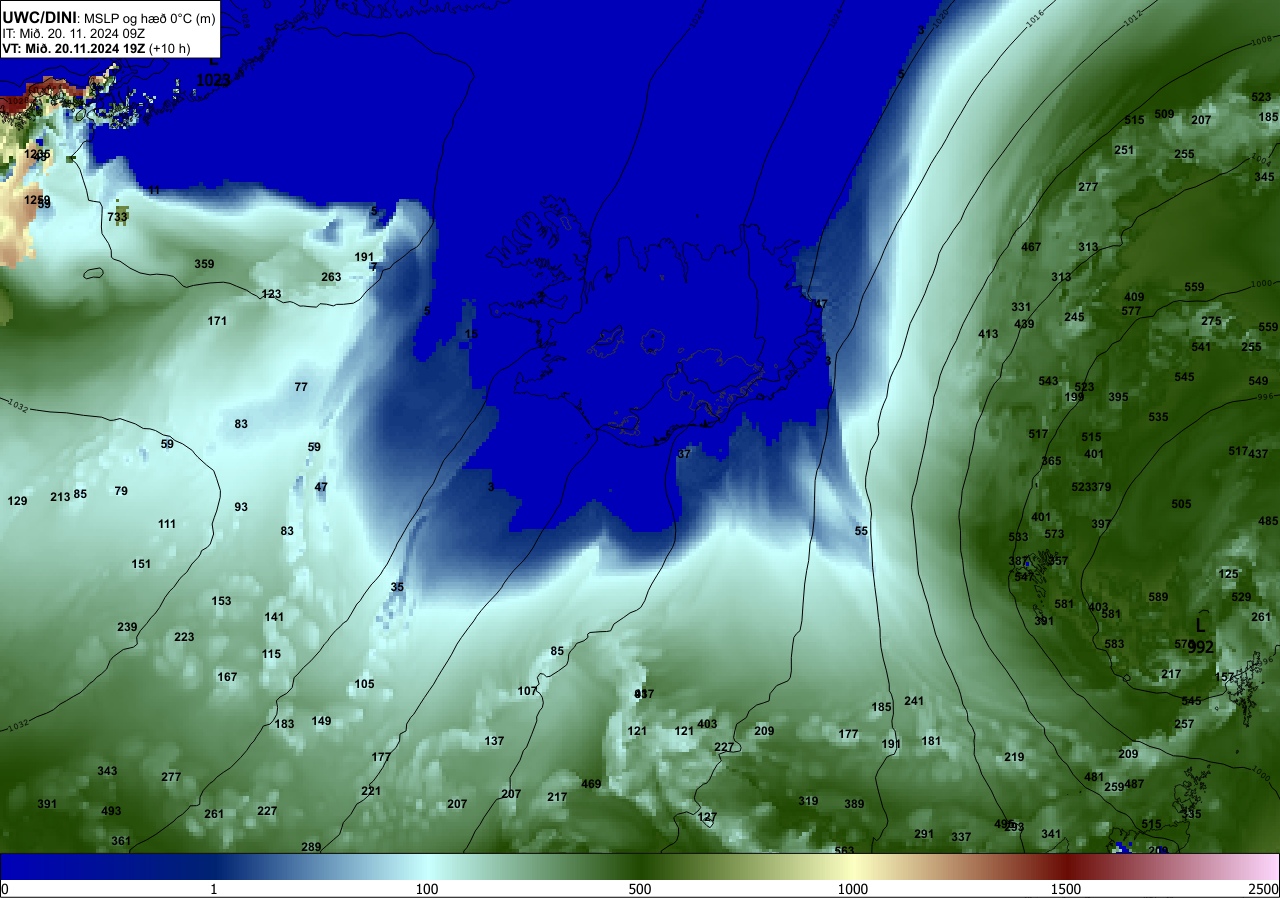
Task: Click the '493' height value
Action: tap(111, 811)
